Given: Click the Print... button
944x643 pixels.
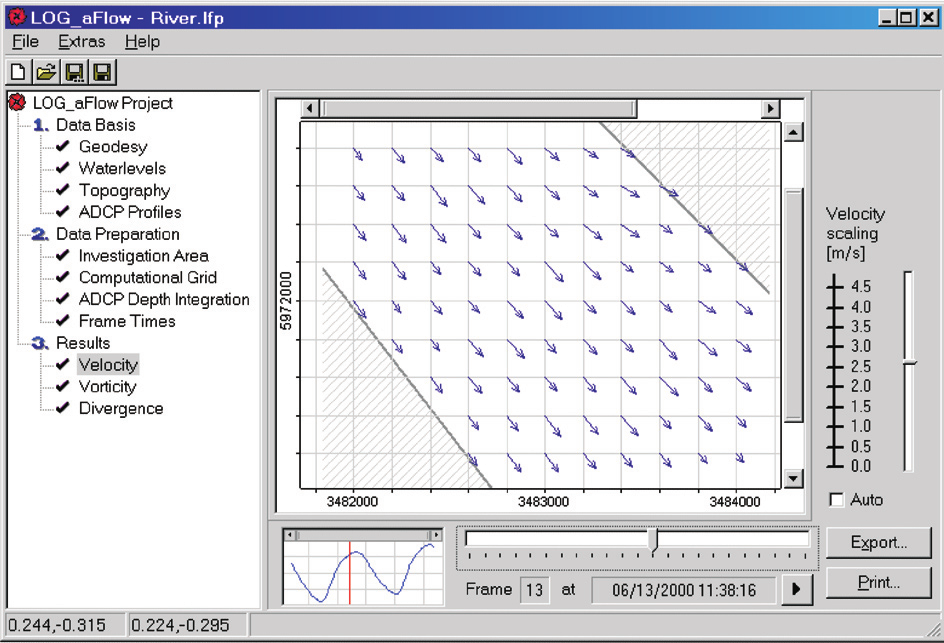Looking at the screenshot, I should (878, 581).
